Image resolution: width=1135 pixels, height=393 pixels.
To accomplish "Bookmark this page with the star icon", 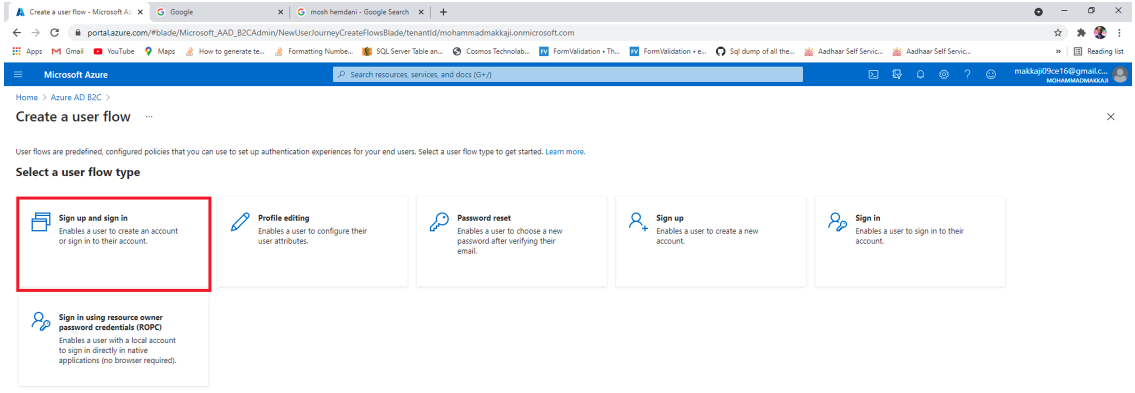I will (x=1058, y=33).
